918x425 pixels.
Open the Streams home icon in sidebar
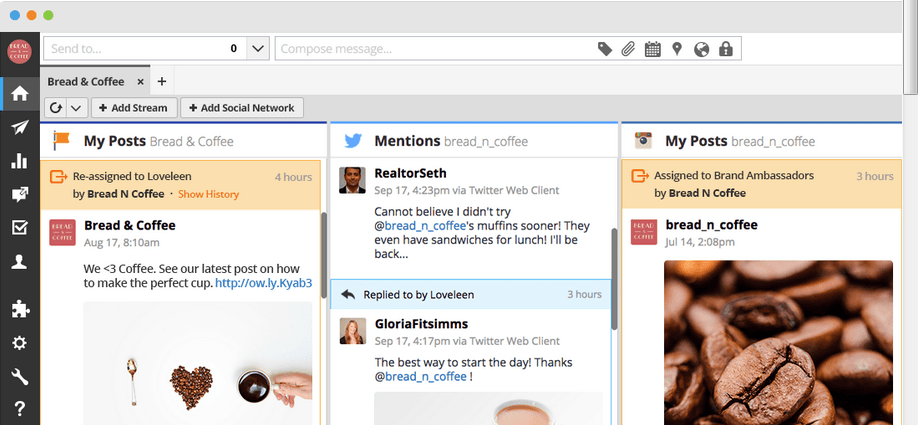point(20,93)
